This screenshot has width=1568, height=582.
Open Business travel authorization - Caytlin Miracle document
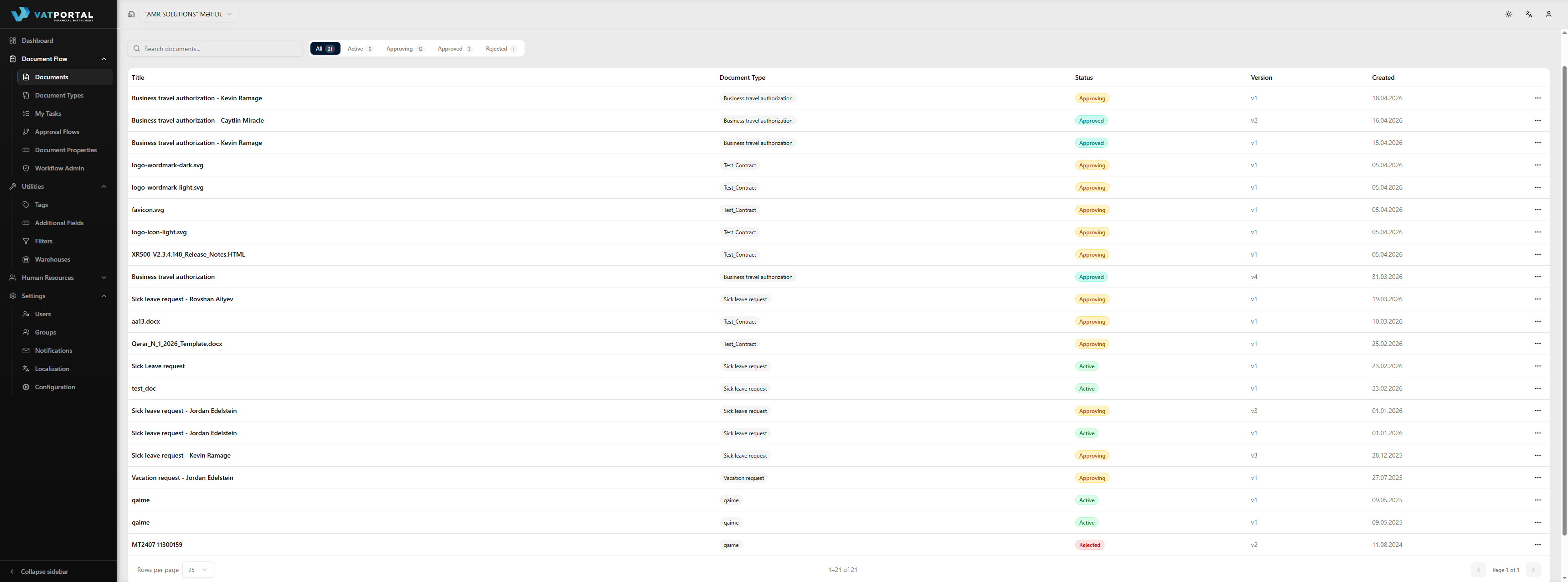coord(197,120)
